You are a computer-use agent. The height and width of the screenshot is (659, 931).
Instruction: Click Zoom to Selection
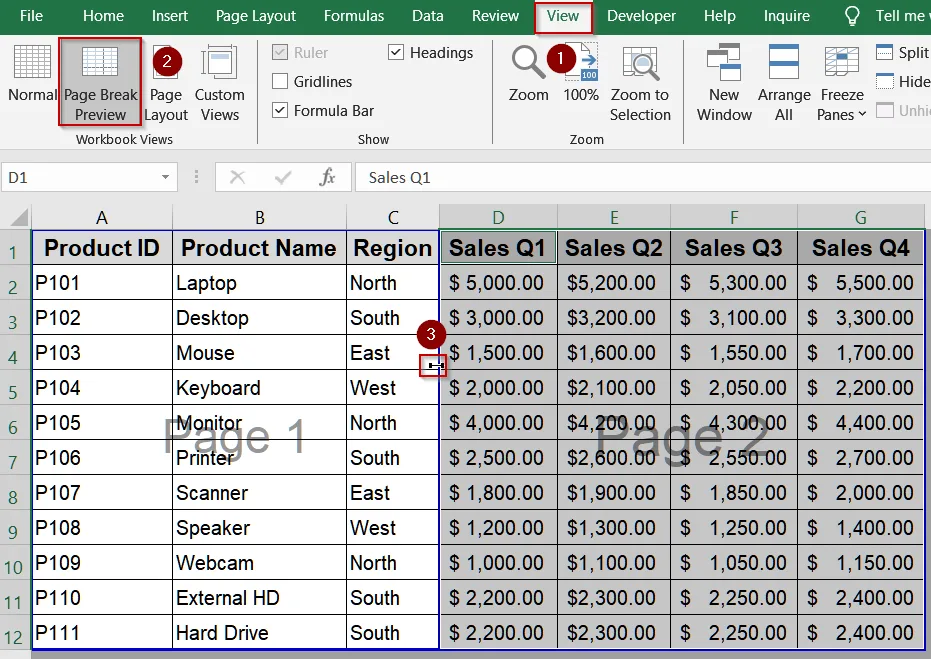(640, 83)
